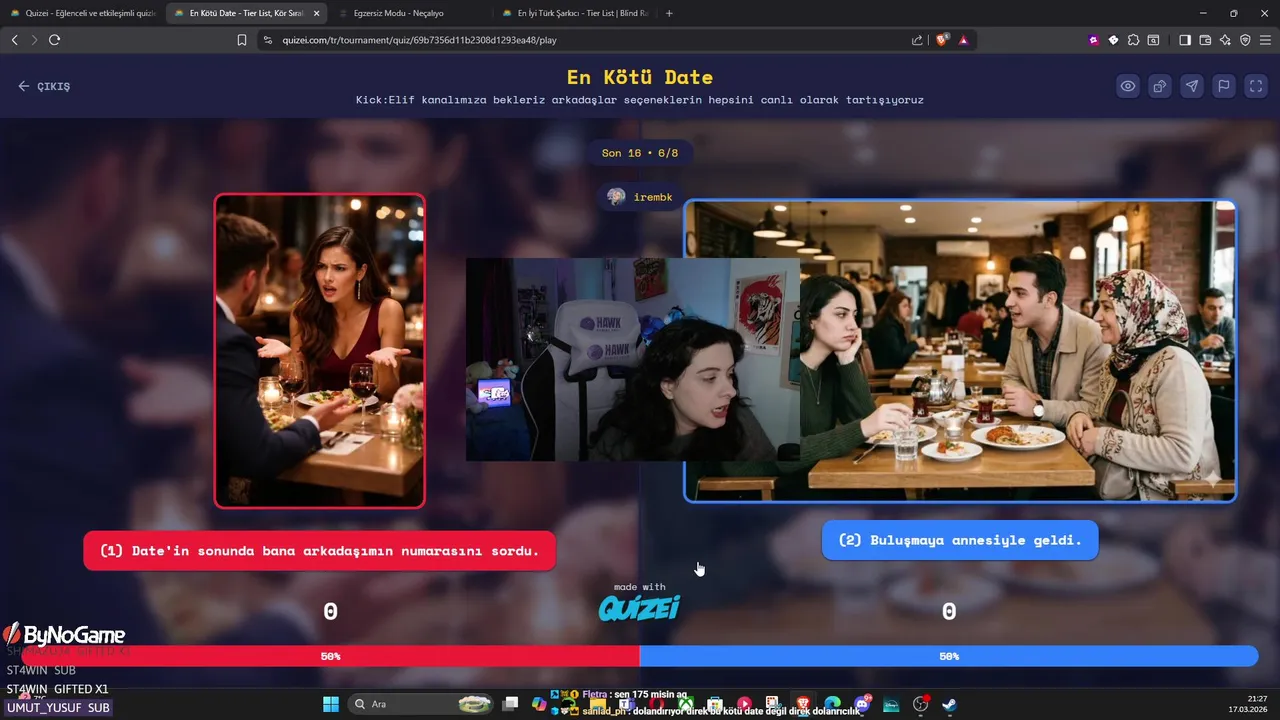This screenshot has height=720, width=1280.
Task: Open Microsoft Edge from taskbar
Action: click(x=832, y=704)
